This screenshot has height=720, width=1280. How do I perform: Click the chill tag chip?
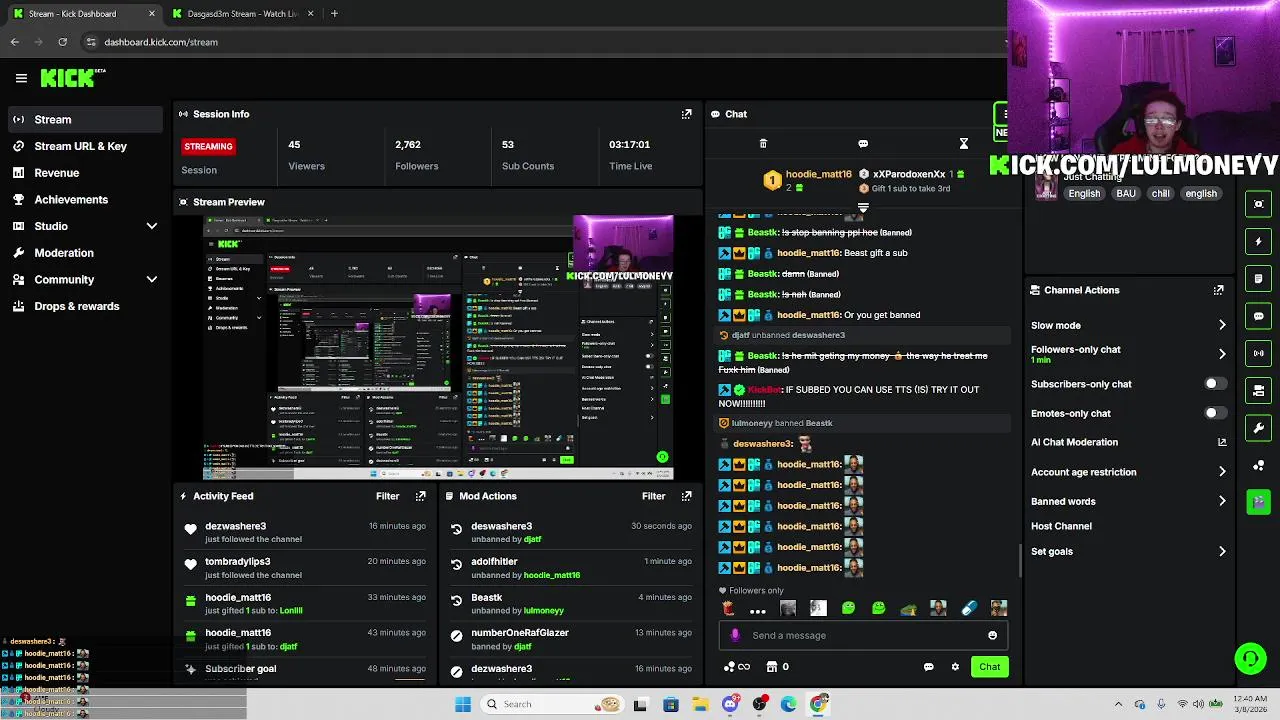tap(1160, 194)
